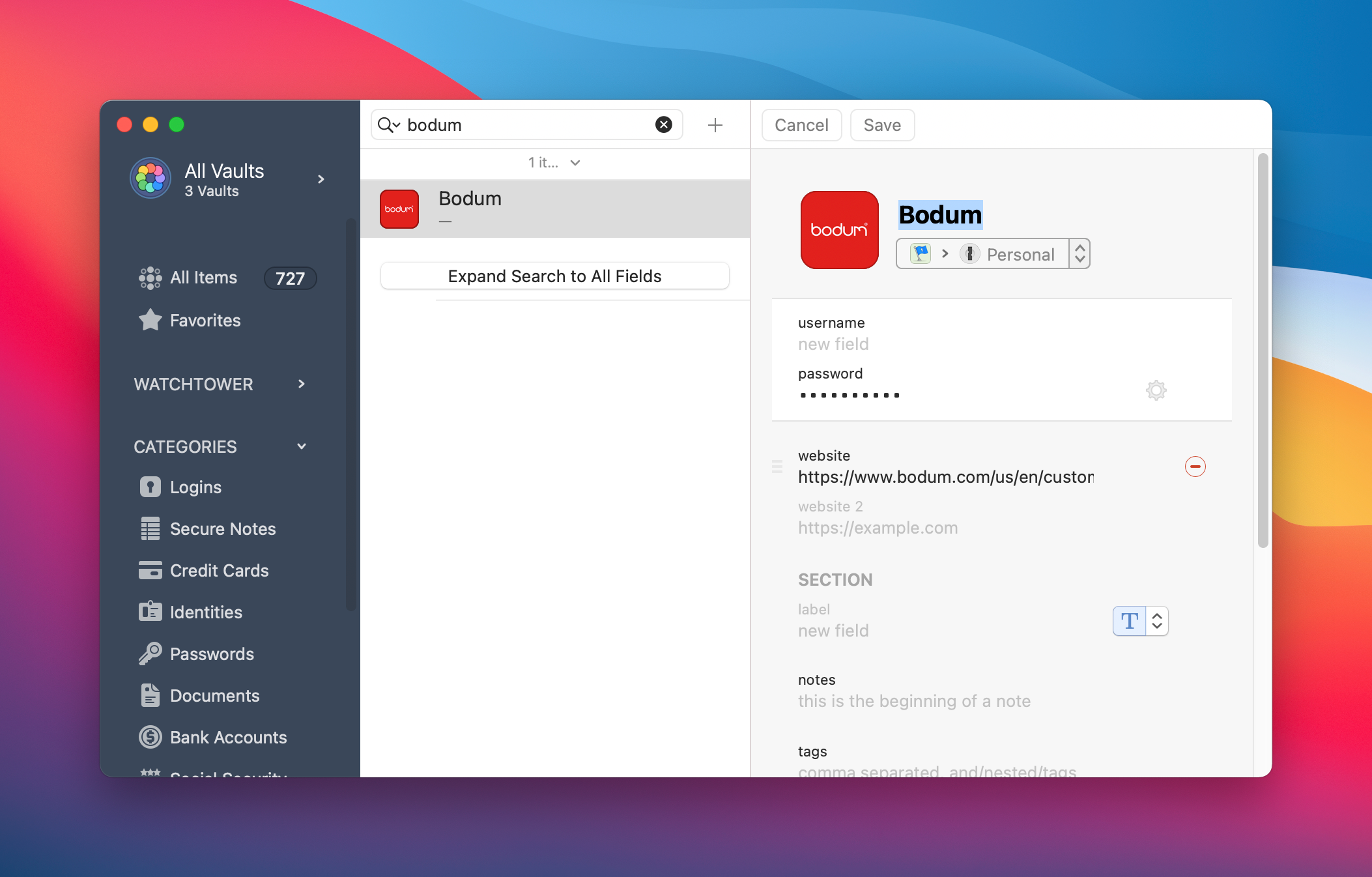The height and width of the screenshot is (877, 1372).
Task: Open field type selector for new field
Action: click(1140, 621)
